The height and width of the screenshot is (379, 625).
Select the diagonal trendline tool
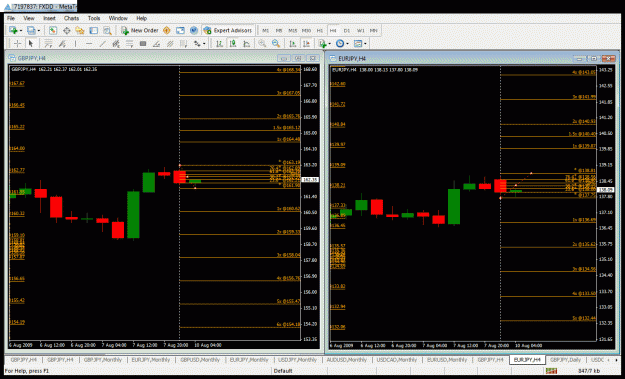(102, 43)
